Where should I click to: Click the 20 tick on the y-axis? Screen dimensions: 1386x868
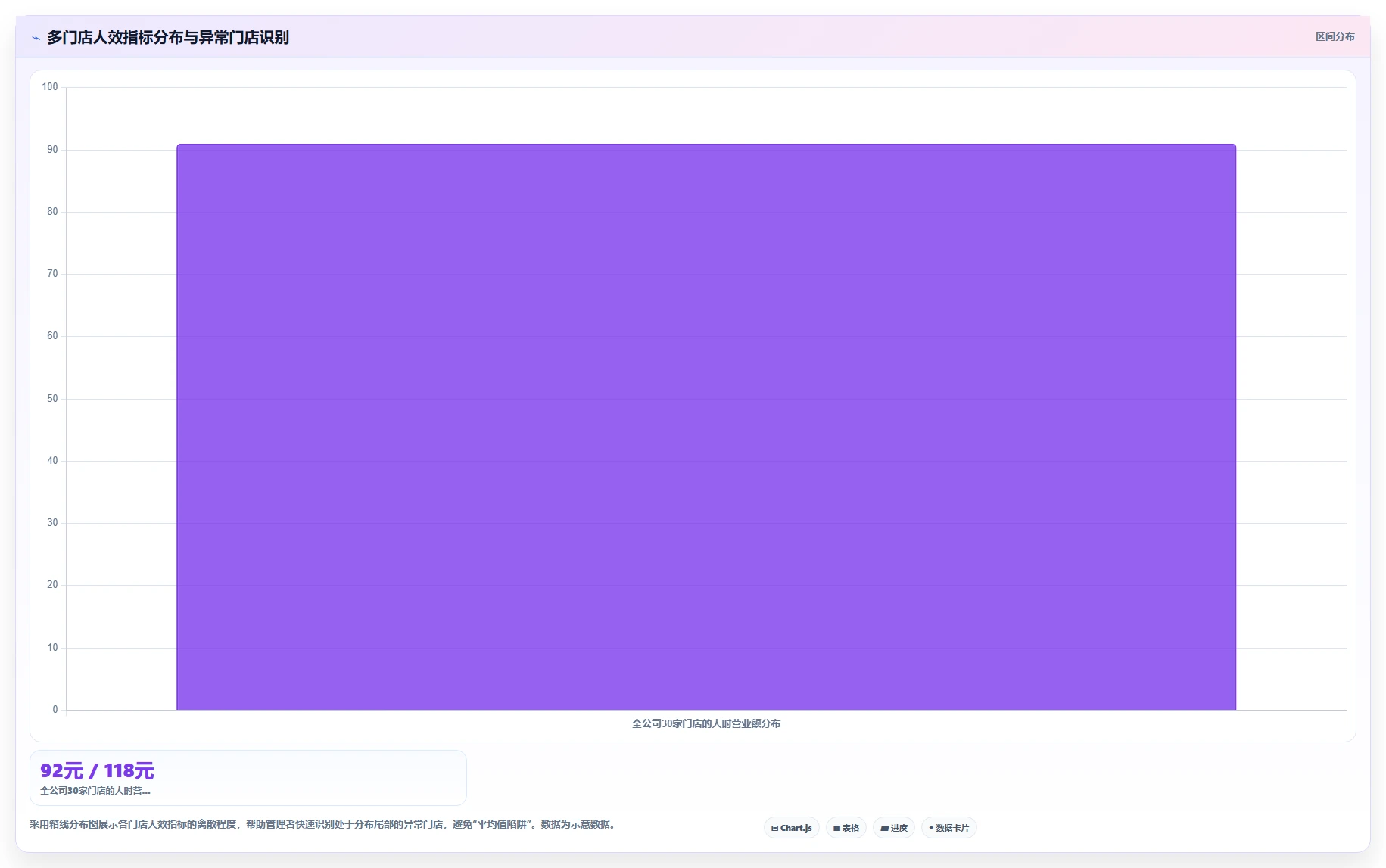pyautogui.click(x=52, y=585)
